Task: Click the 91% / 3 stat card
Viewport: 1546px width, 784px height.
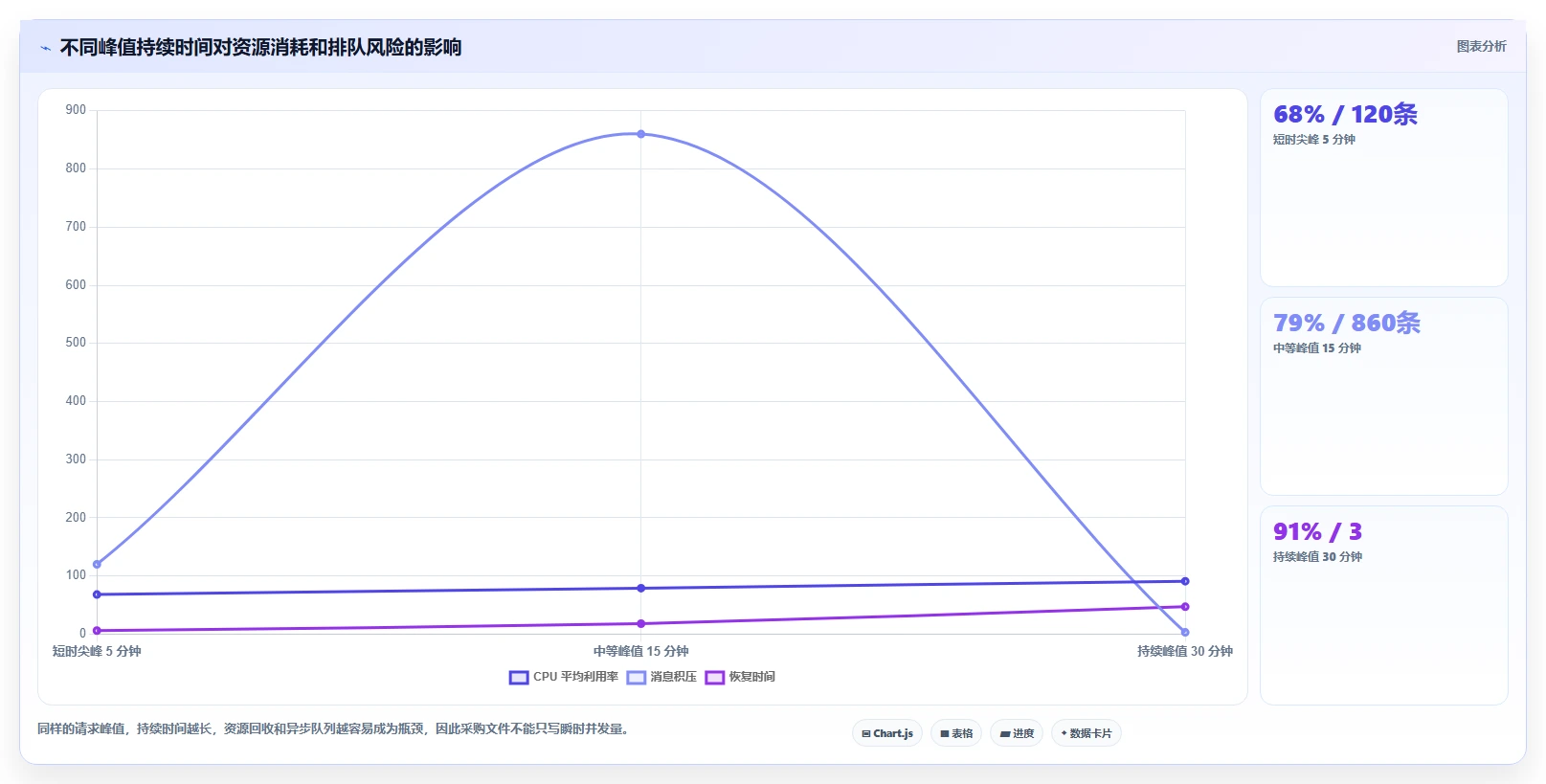Action: click(1384, 605)
